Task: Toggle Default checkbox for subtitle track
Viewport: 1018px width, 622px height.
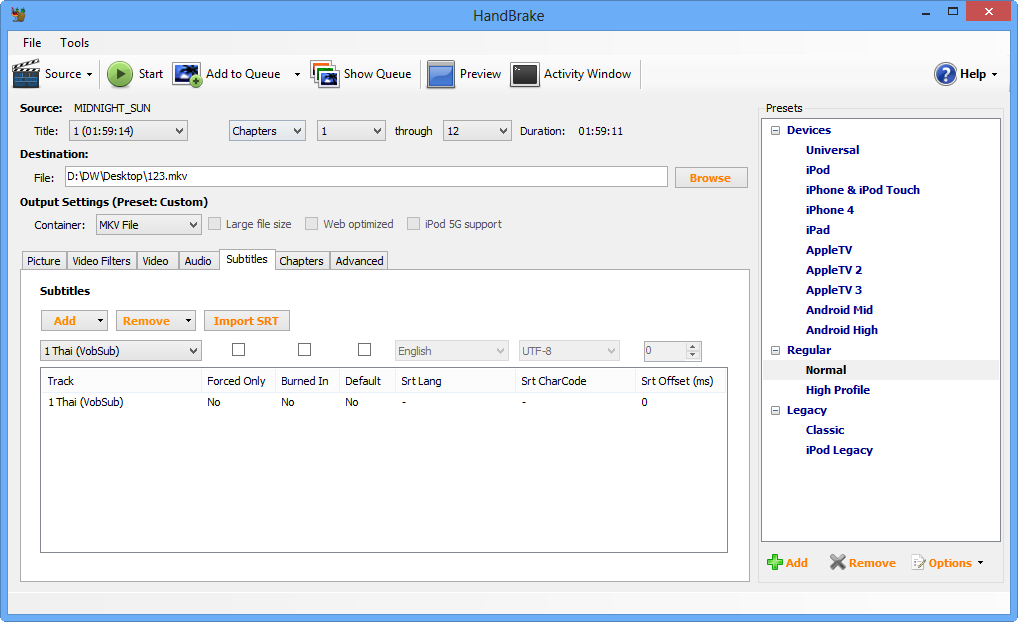Action: [x=365, y=350]
